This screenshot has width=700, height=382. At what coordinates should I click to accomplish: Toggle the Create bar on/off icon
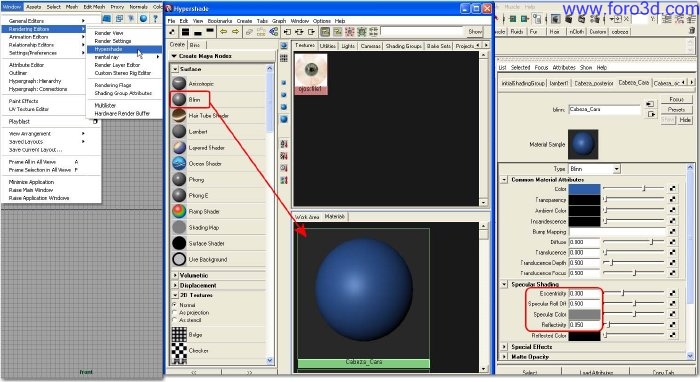coord(173,32)
